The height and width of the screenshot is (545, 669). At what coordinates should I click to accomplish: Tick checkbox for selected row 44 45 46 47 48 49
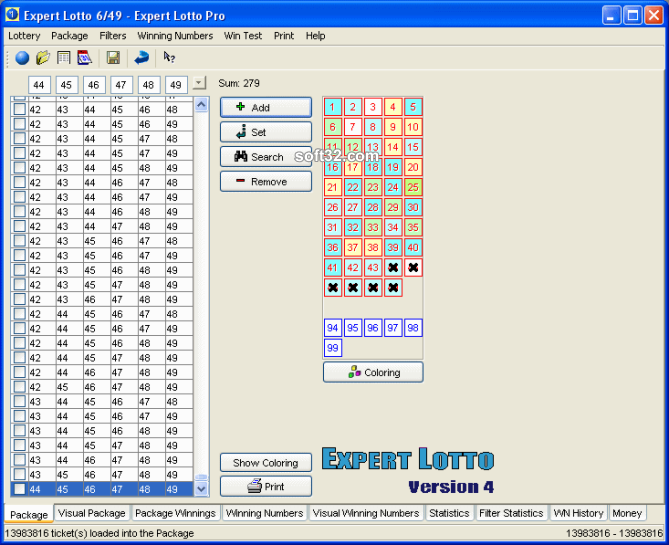(x=19, y=489)
